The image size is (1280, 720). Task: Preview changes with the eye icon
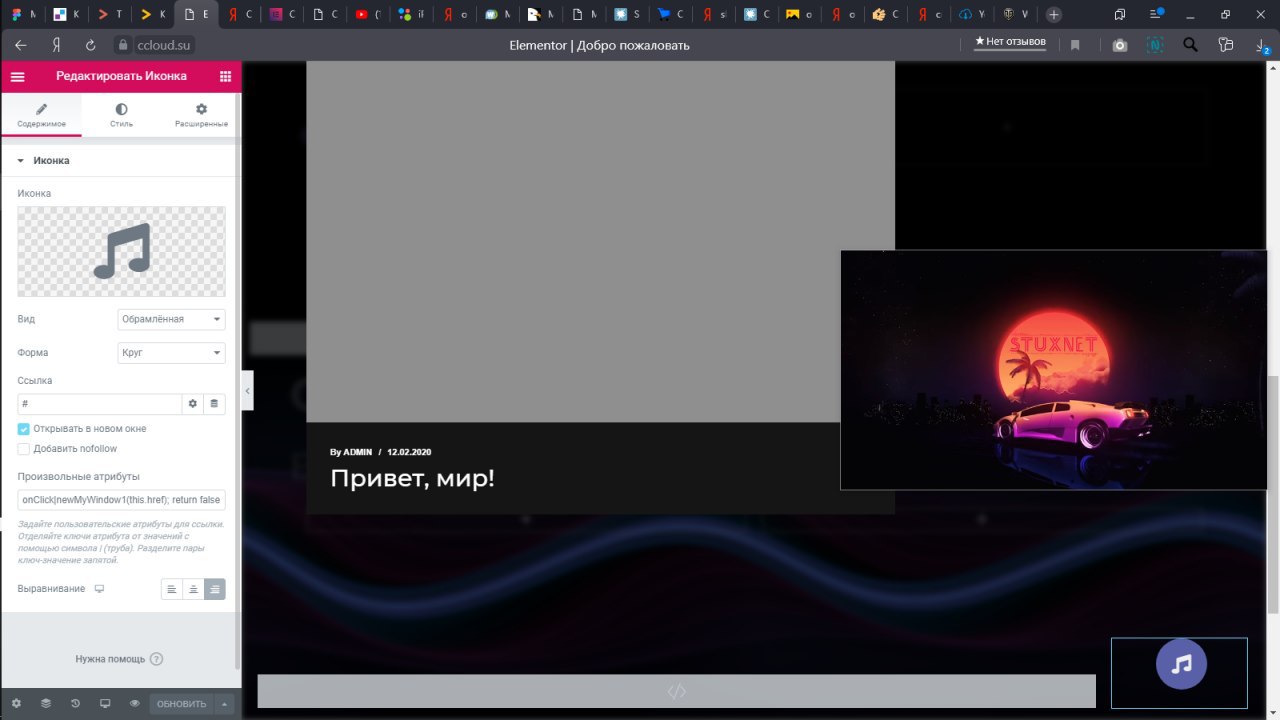[134, 704]
